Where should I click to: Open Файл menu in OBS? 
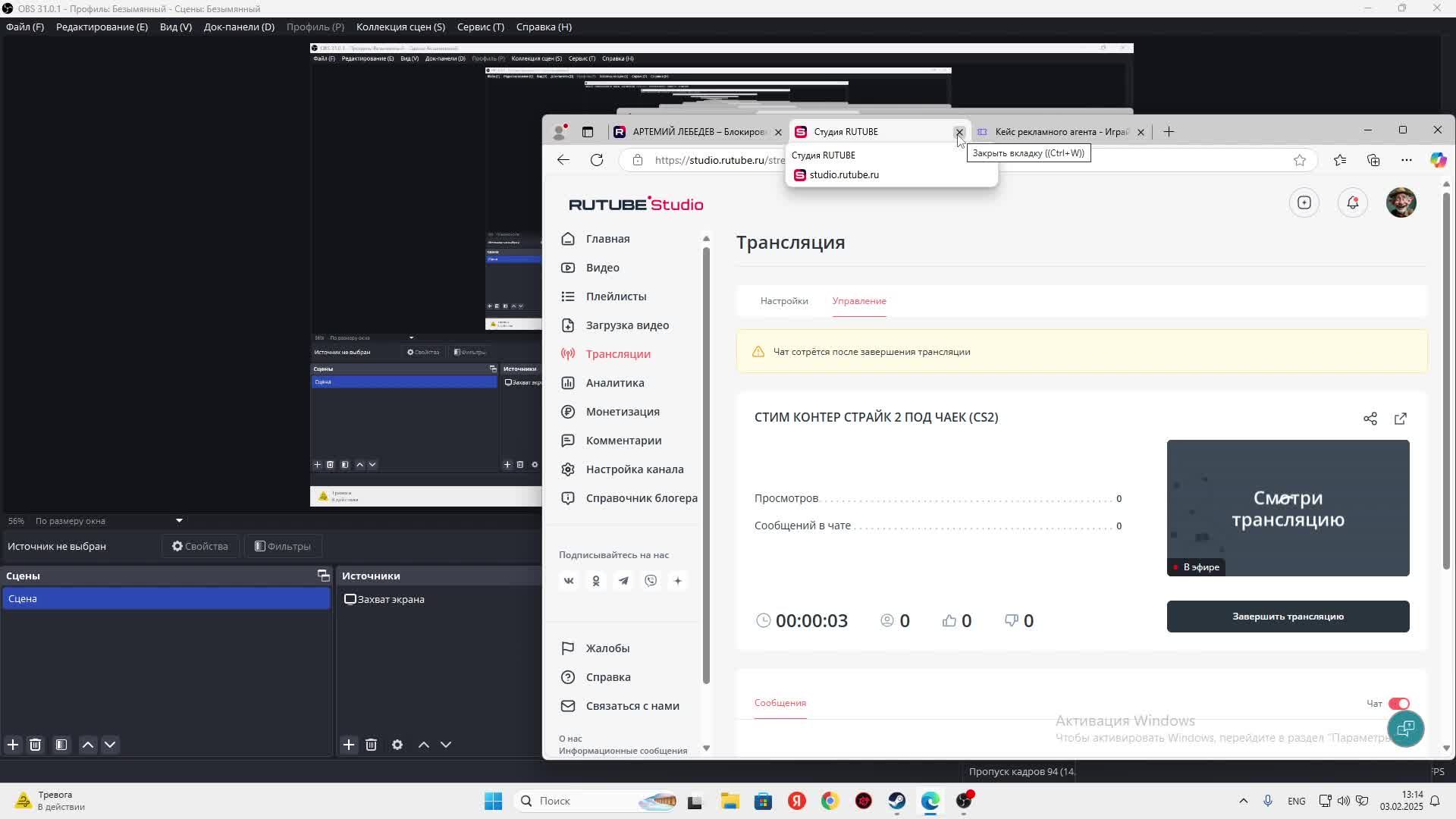[25, 27]
